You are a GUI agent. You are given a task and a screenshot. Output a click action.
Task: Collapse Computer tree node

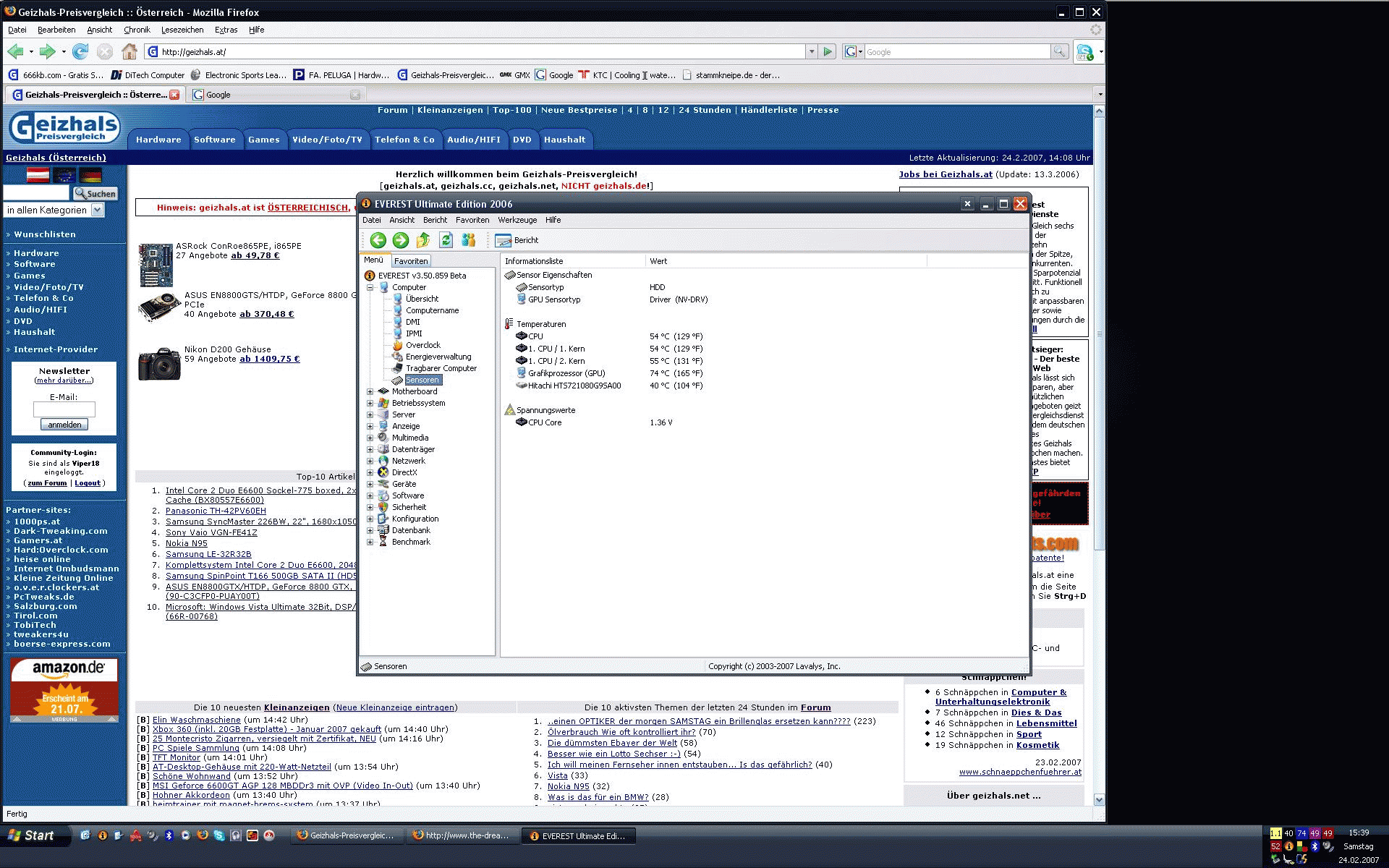370,287
